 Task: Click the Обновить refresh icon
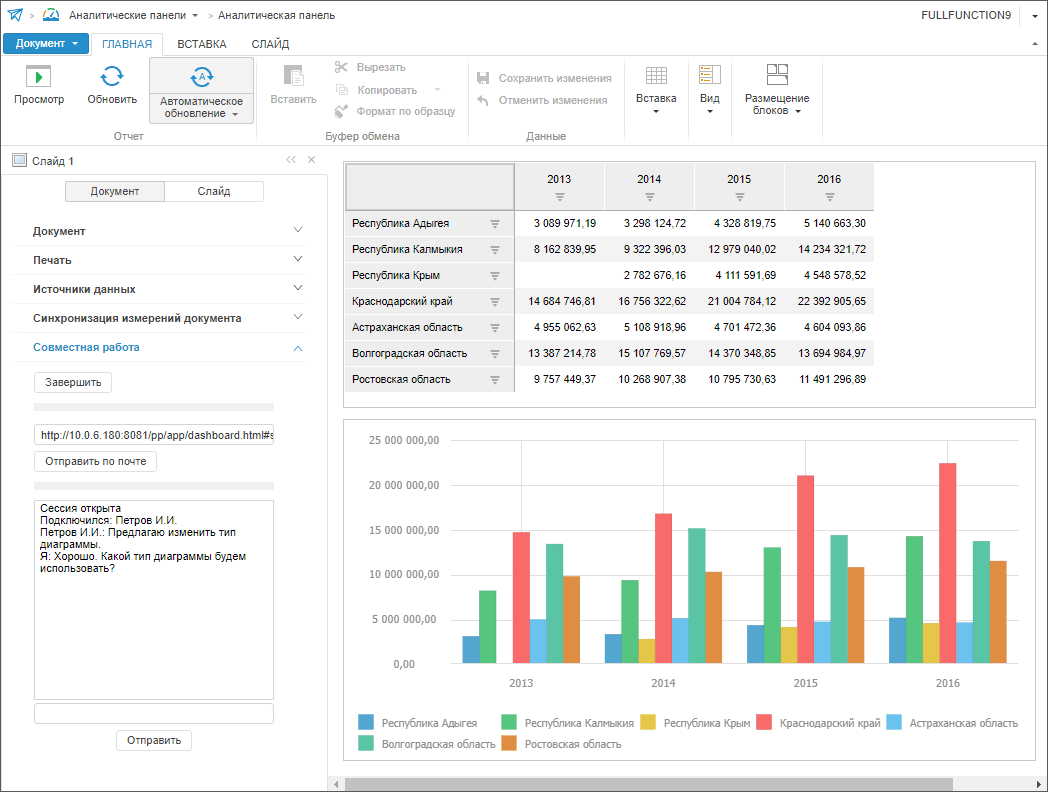coord(112,76)
